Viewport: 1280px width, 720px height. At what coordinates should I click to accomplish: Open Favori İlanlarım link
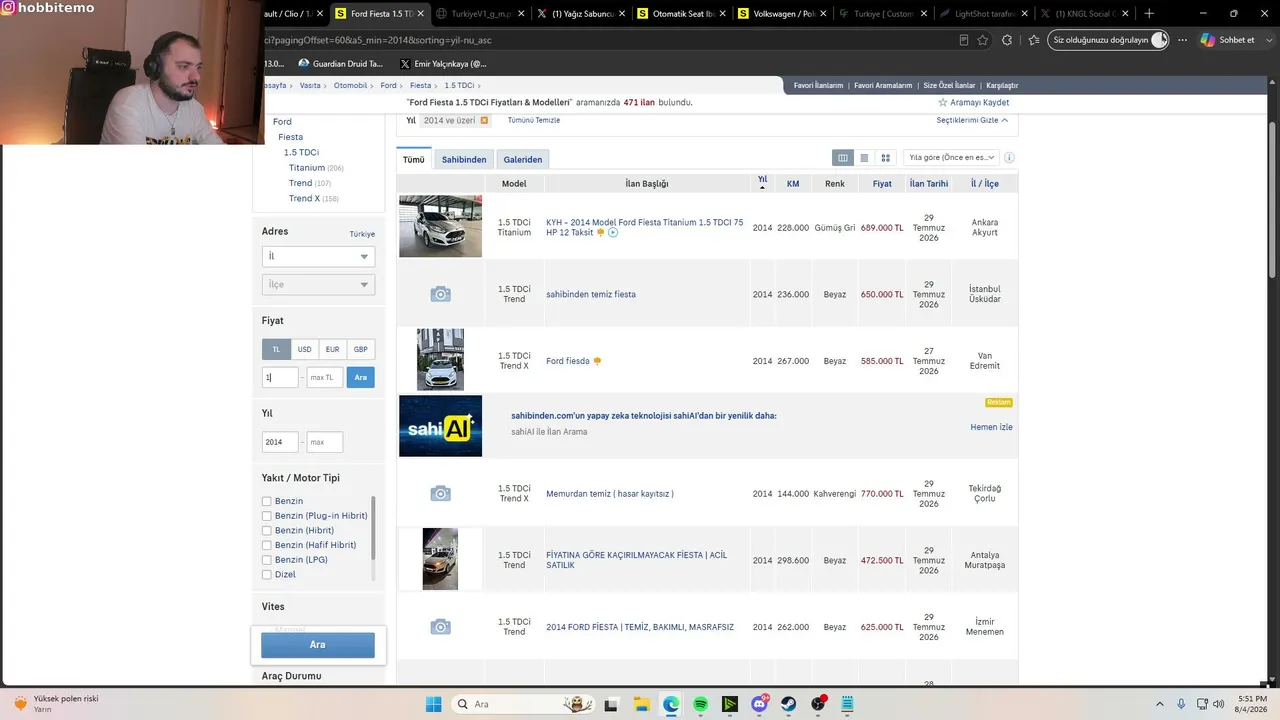[819, 86]
